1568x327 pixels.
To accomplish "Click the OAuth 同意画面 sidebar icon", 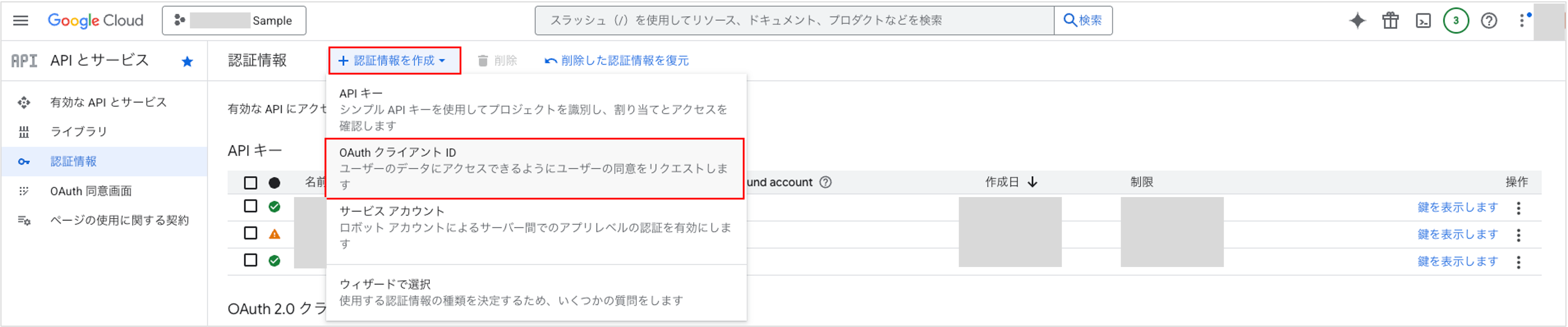I will tap(24, 191).
